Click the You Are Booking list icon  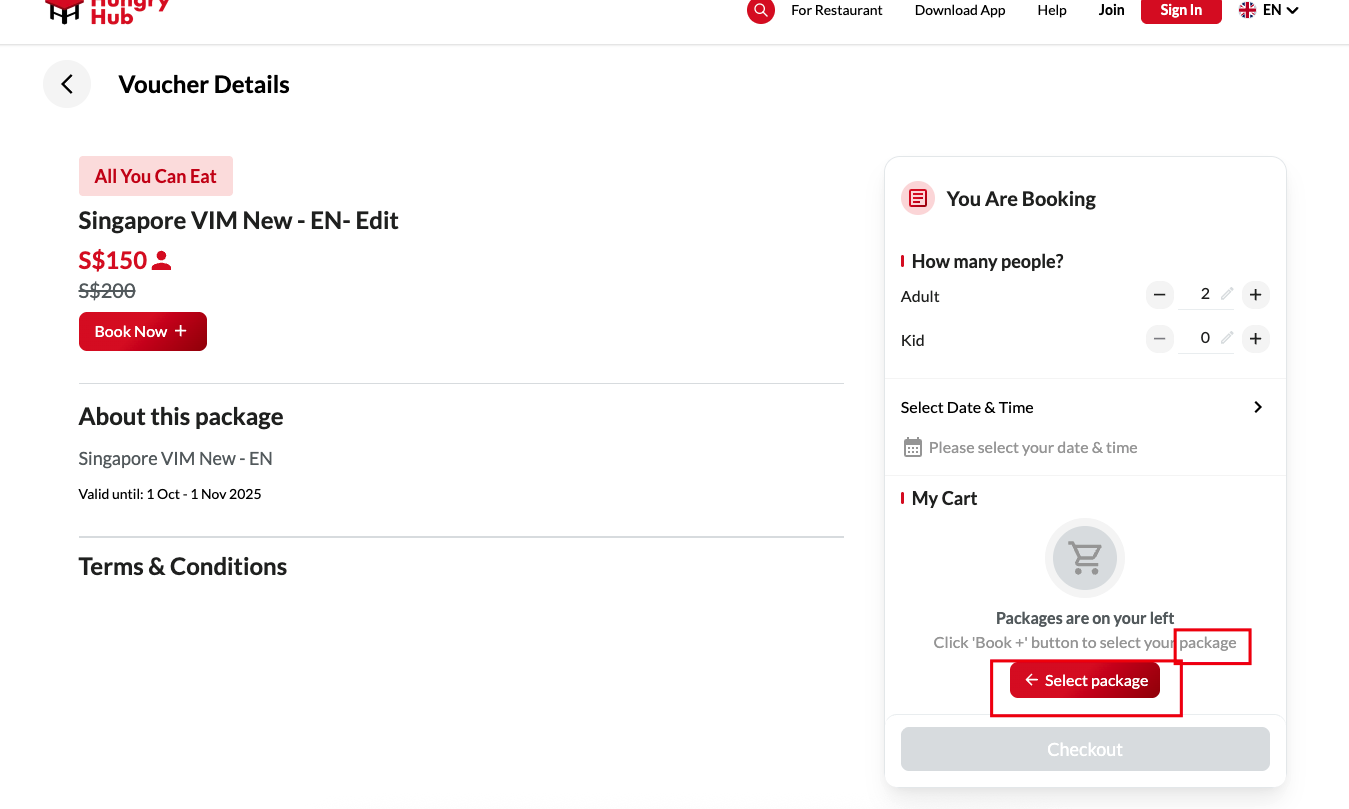[x=917, y=198]
